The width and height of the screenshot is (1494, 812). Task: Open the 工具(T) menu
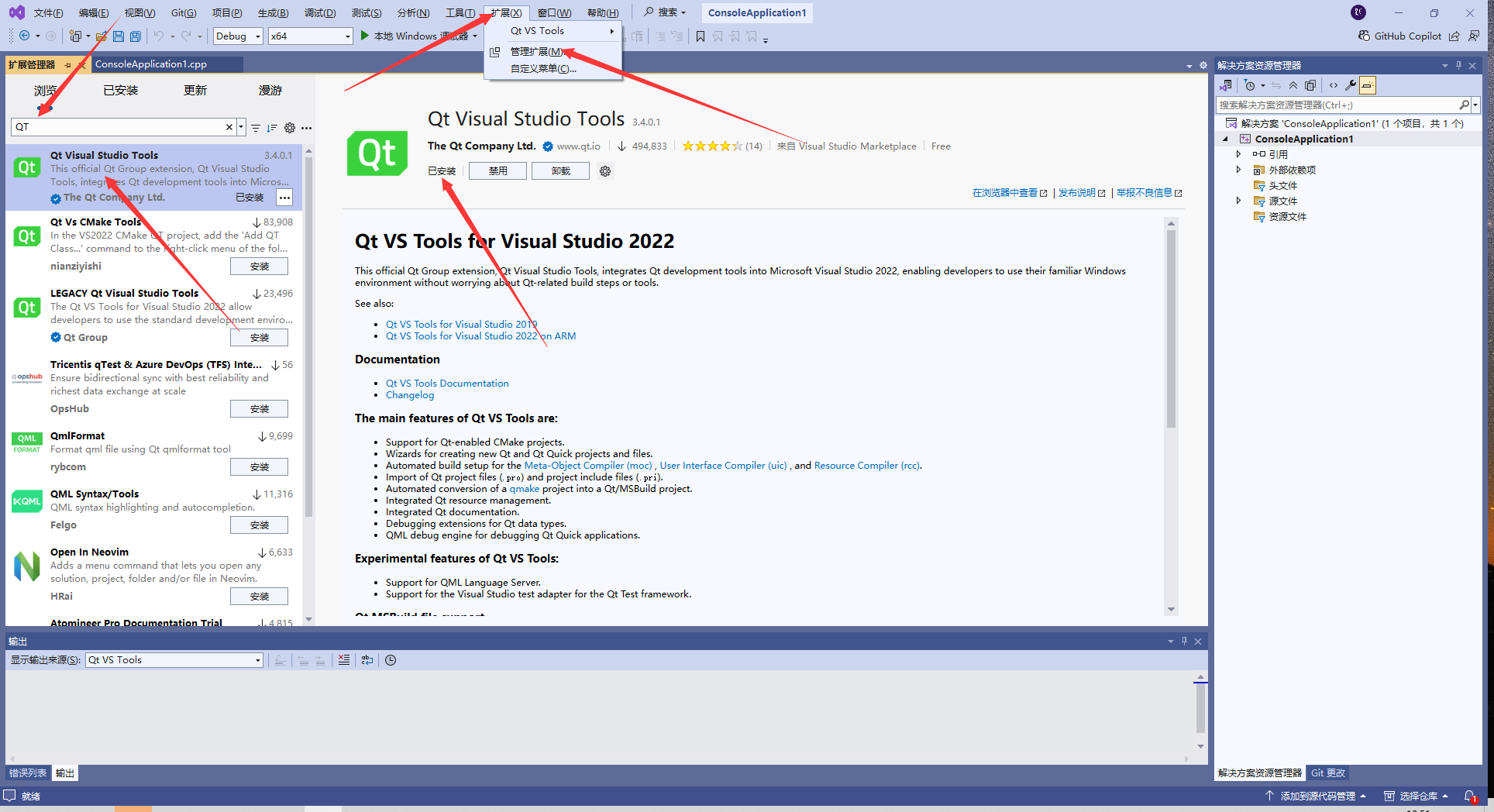pyautogui.click(x=460, y=12)
